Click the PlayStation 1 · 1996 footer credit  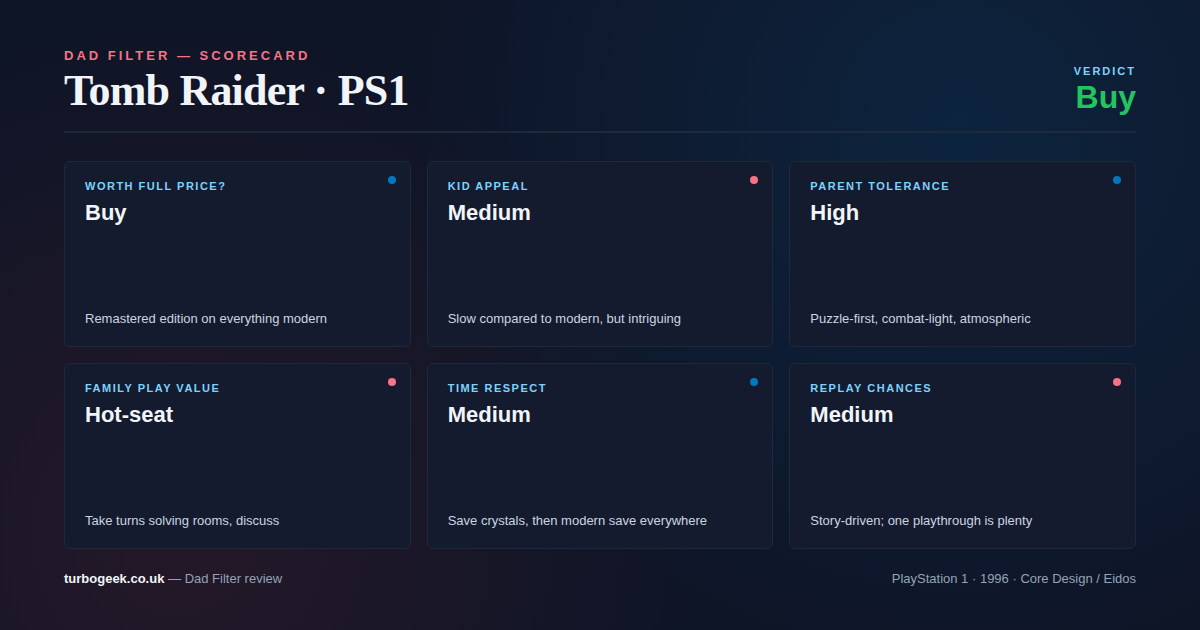pos(1013,578)
